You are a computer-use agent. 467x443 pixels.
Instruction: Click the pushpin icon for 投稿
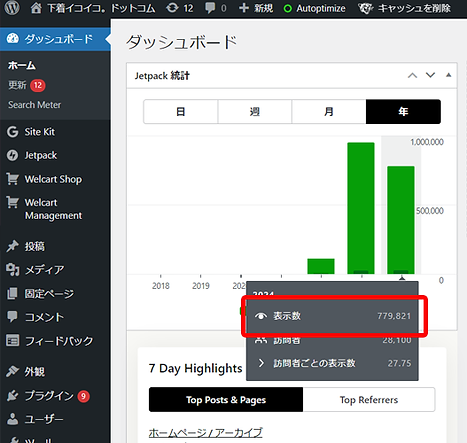pos(13,246)
